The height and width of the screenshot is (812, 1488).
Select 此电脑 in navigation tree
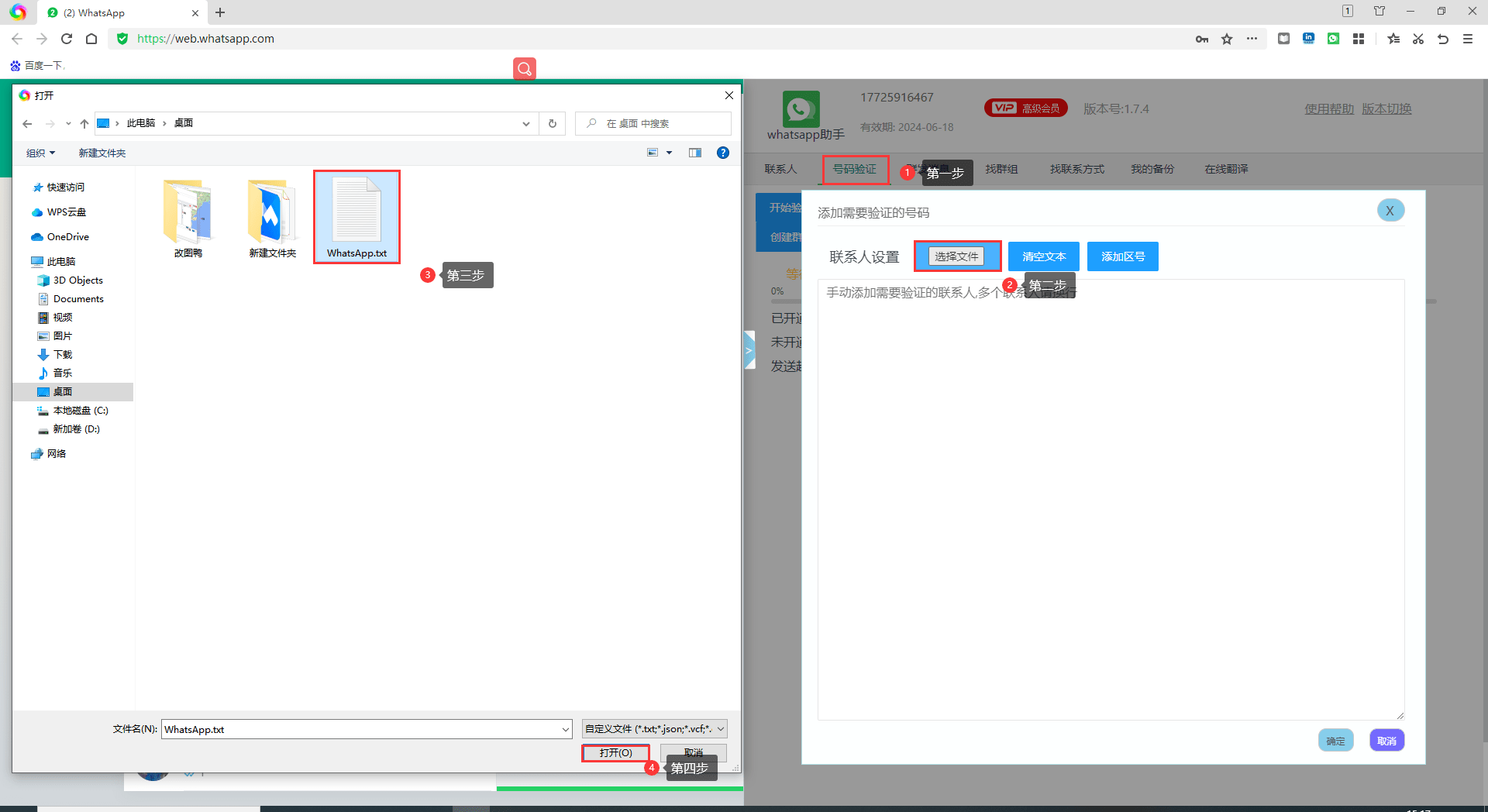tap(53, 262)
